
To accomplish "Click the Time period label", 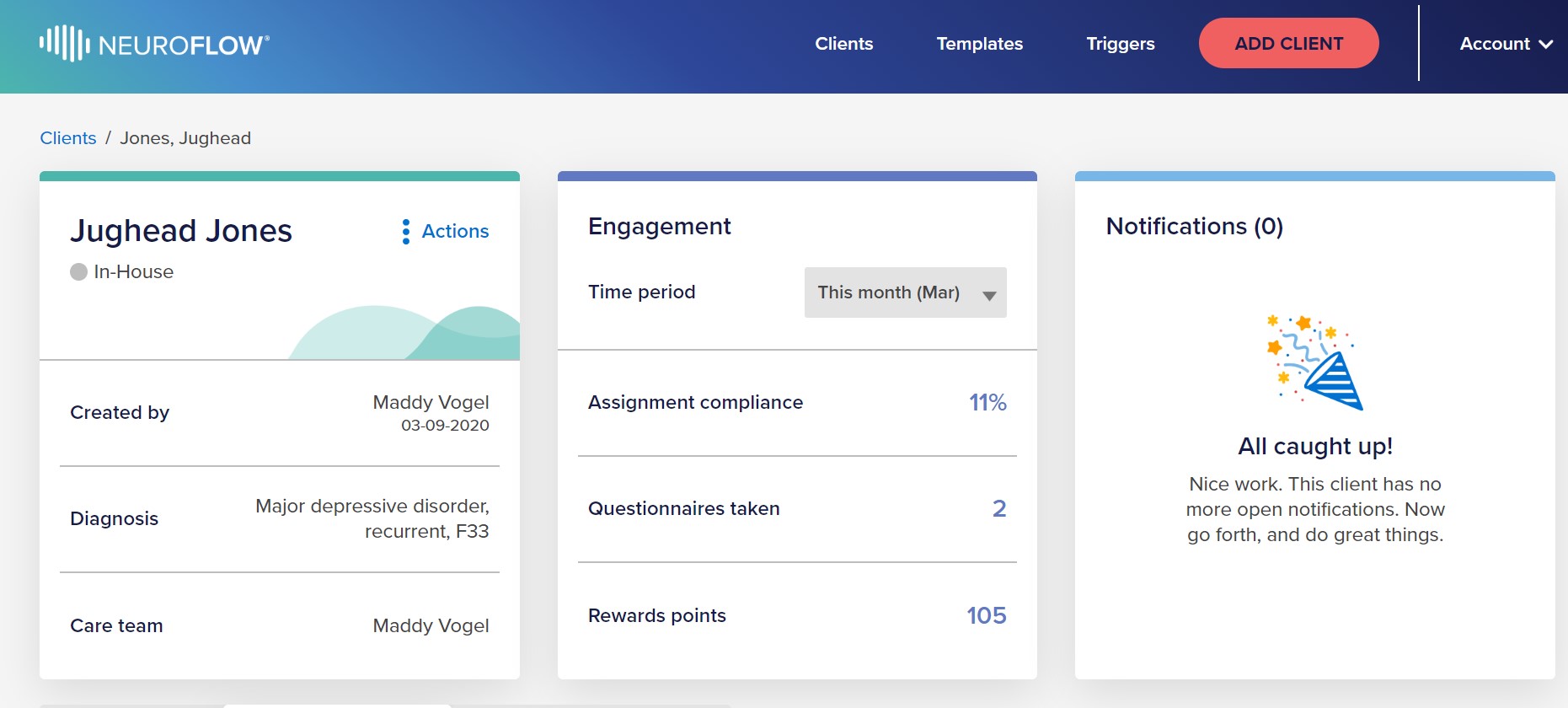I will (641, 292).
